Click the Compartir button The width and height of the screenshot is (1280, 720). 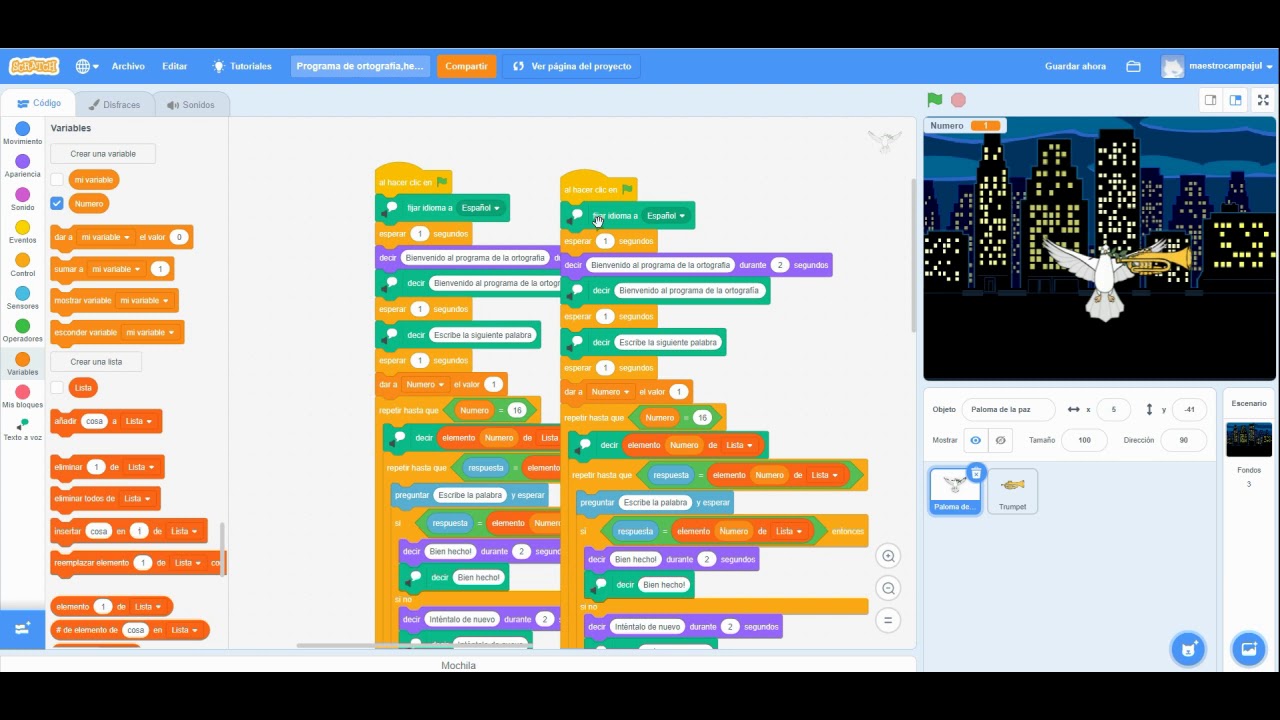(466, 66)
